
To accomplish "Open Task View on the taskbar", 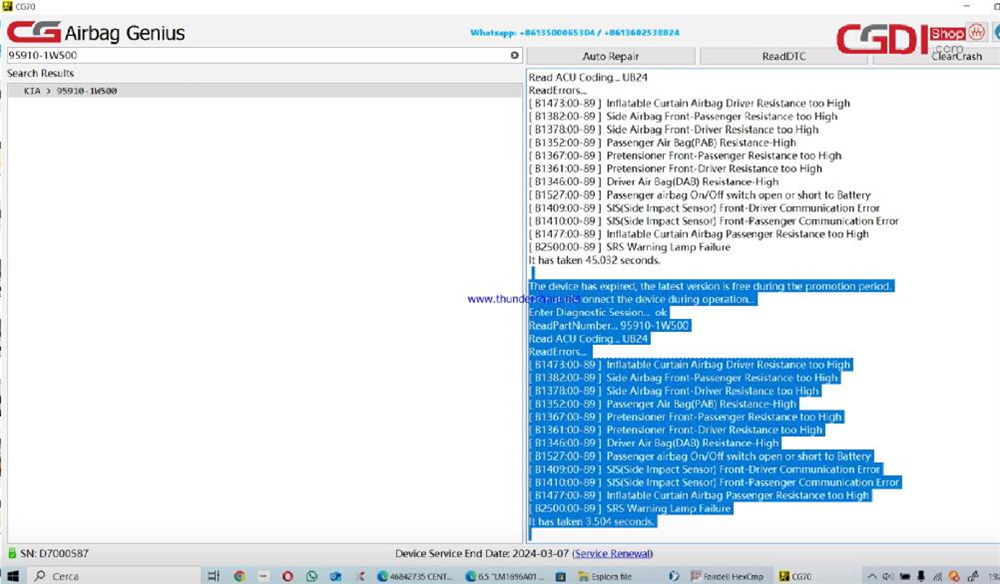I will [x=214, y=576].
